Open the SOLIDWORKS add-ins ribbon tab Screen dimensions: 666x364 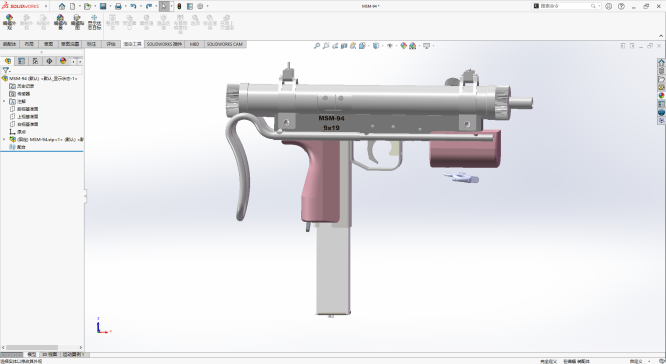click(164, 44)
